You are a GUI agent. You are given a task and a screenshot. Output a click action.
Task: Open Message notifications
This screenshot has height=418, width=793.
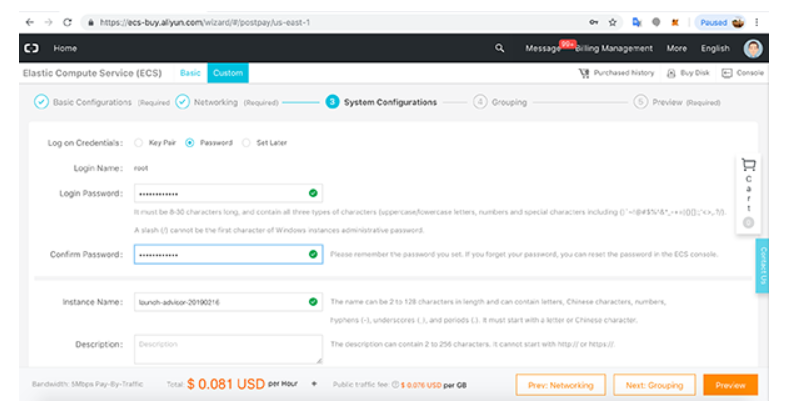pyautogui.click(x=543, y=48)
